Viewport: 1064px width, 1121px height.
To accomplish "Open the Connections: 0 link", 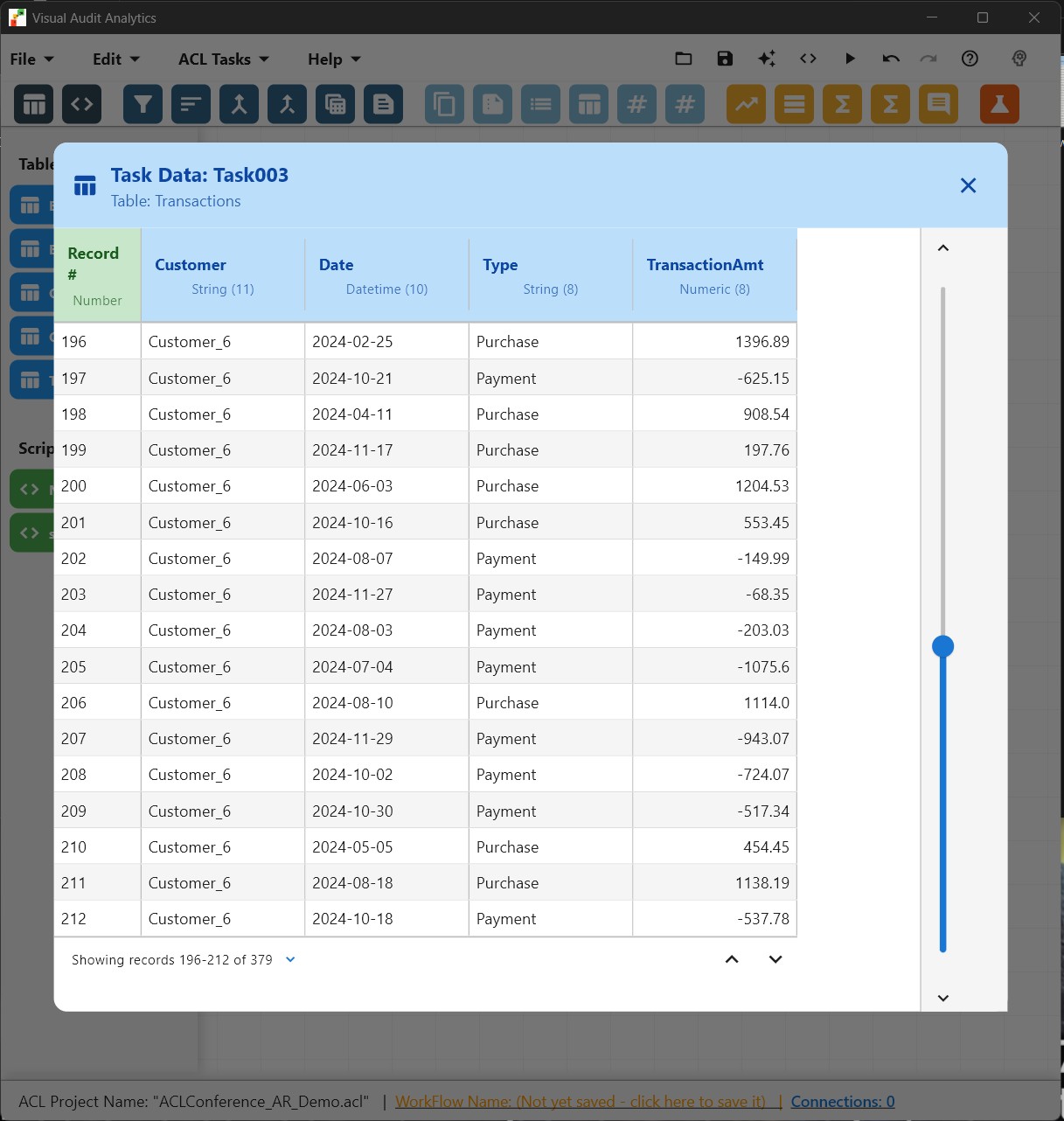I will [842, 1101].
